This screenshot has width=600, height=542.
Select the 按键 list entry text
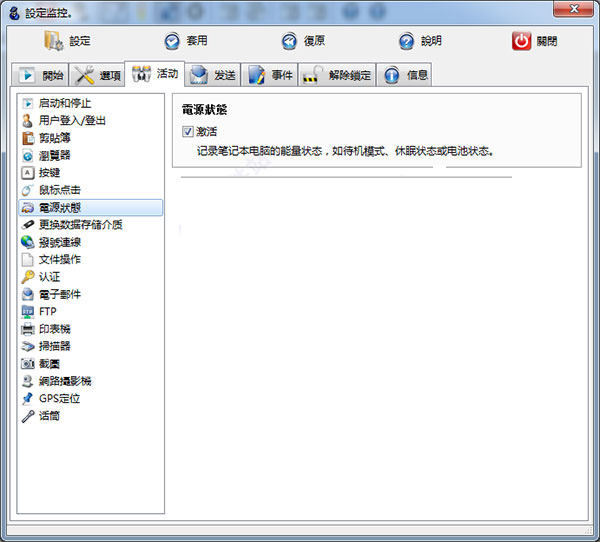pos(49,173)
